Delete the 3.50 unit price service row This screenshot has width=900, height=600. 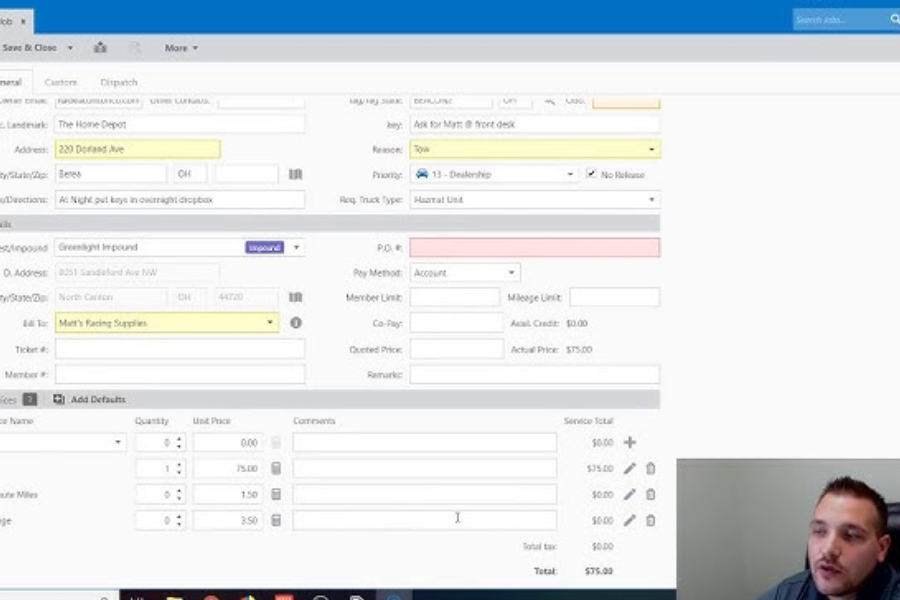coord(650,520)
